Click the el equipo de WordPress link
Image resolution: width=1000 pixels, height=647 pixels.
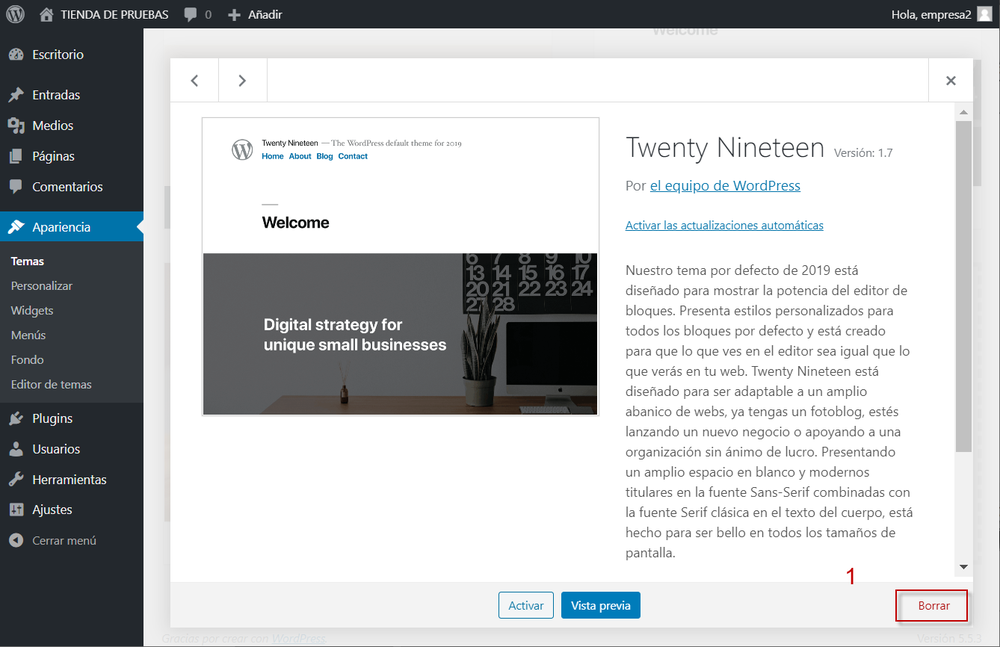tap(725, 186)
